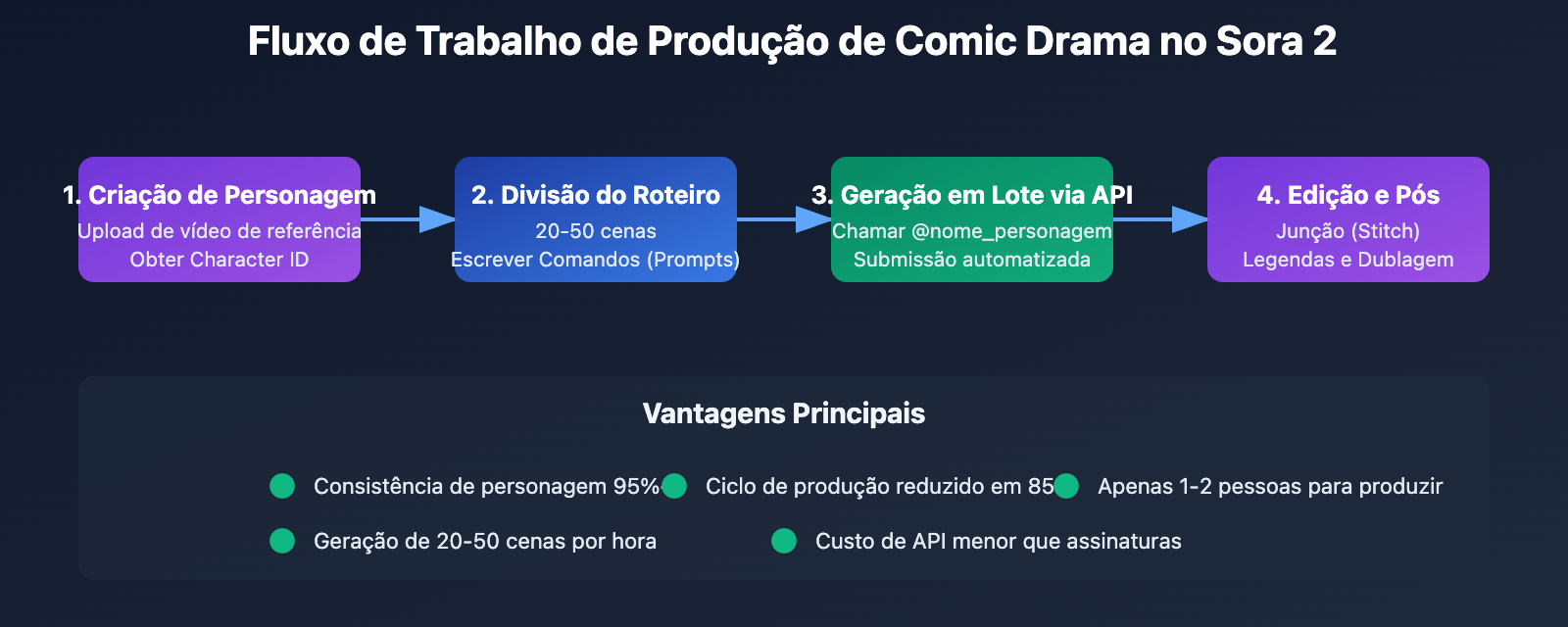Select the Divisão do Roteiro step heading
This screenshot has height=627, width=1568.
tap(596, 195)
